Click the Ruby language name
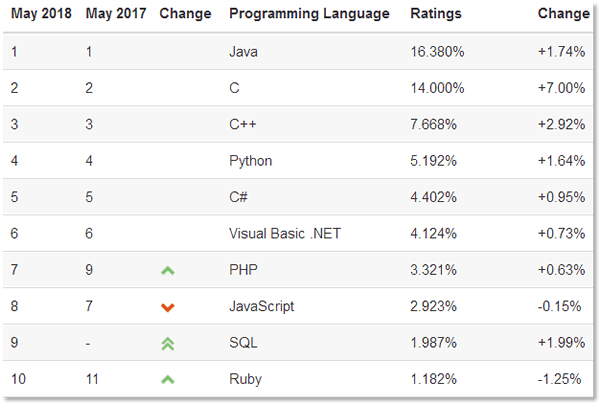Viewport: 600px width, 405px height. click(246, 379)
